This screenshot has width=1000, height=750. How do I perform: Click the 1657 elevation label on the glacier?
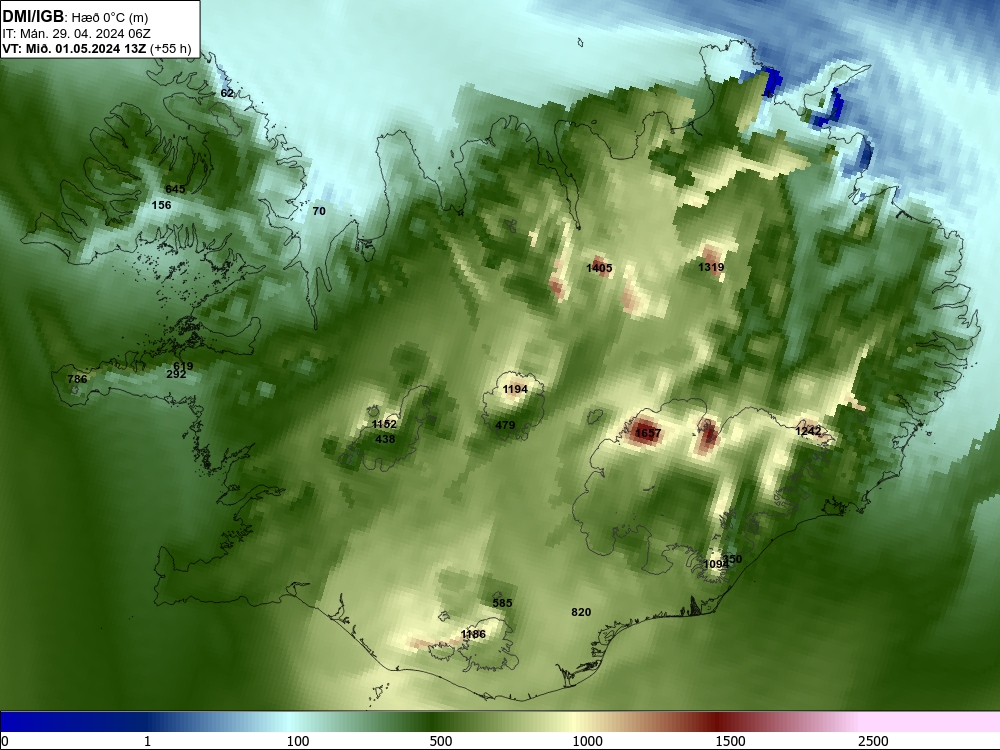[648, 434]
